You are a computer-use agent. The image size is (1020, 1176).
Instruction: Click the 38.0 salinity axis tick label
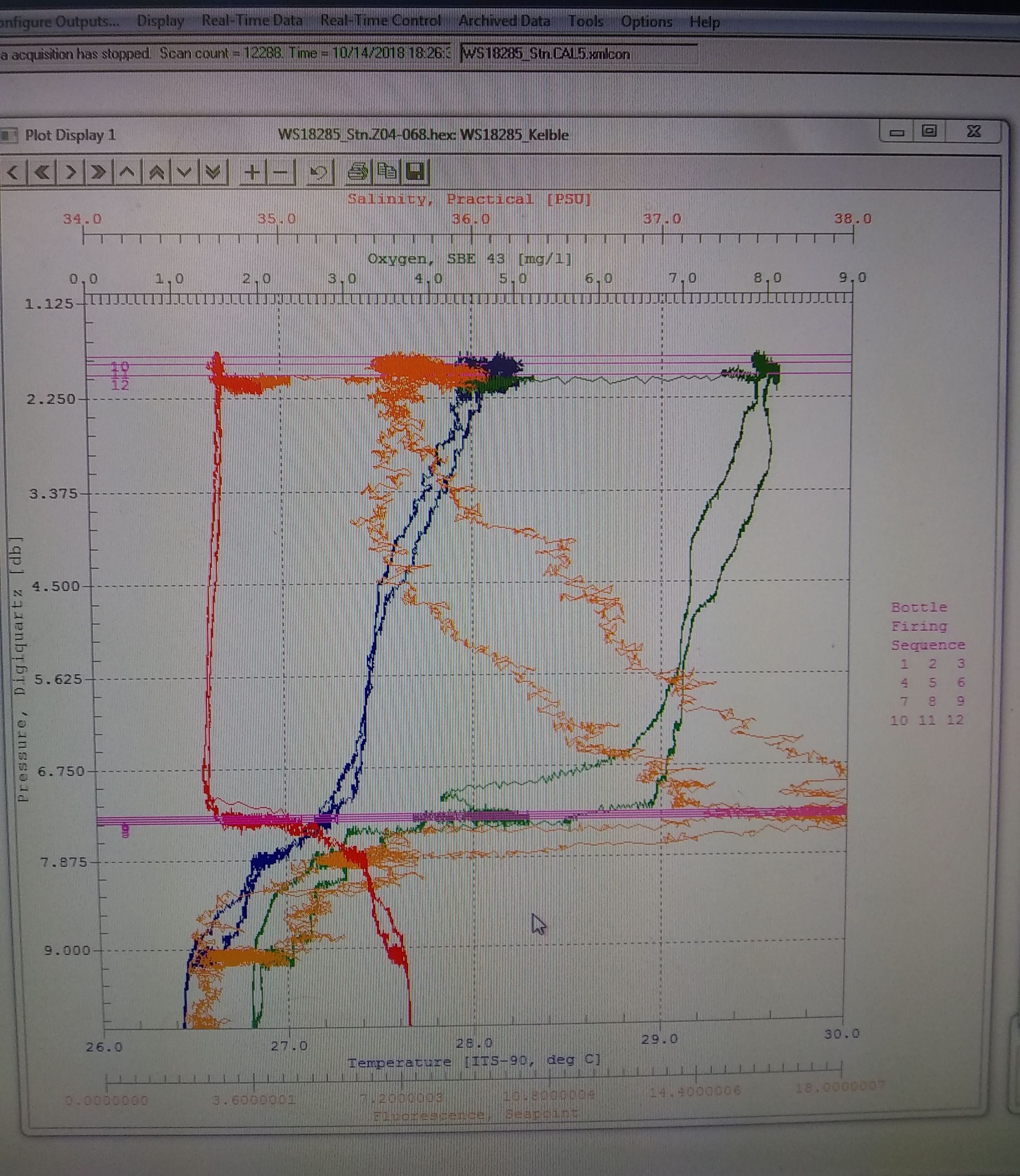pyautogui.click(x=853, y=219)
